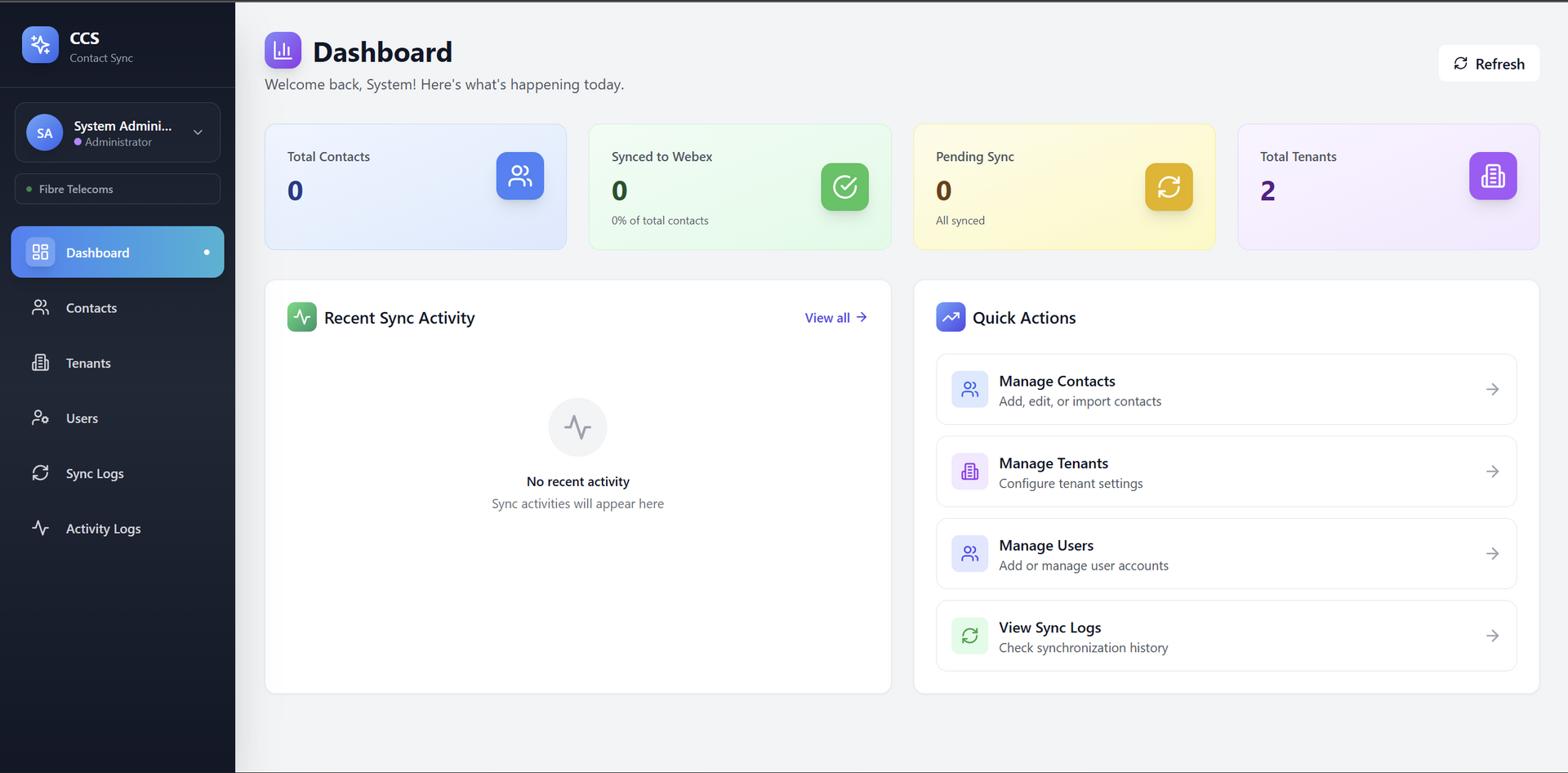Click the sync icon on View Sync Logs action

point(969,636)
